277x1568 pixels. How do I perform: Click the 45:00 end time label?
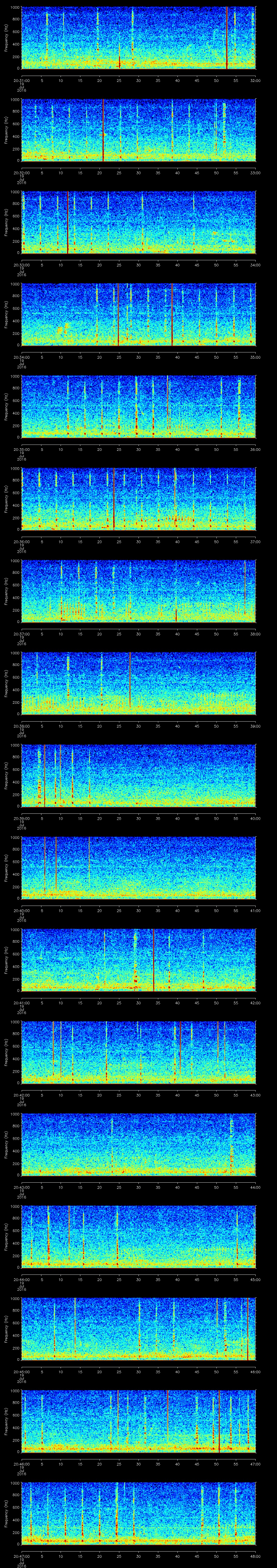256,1279
